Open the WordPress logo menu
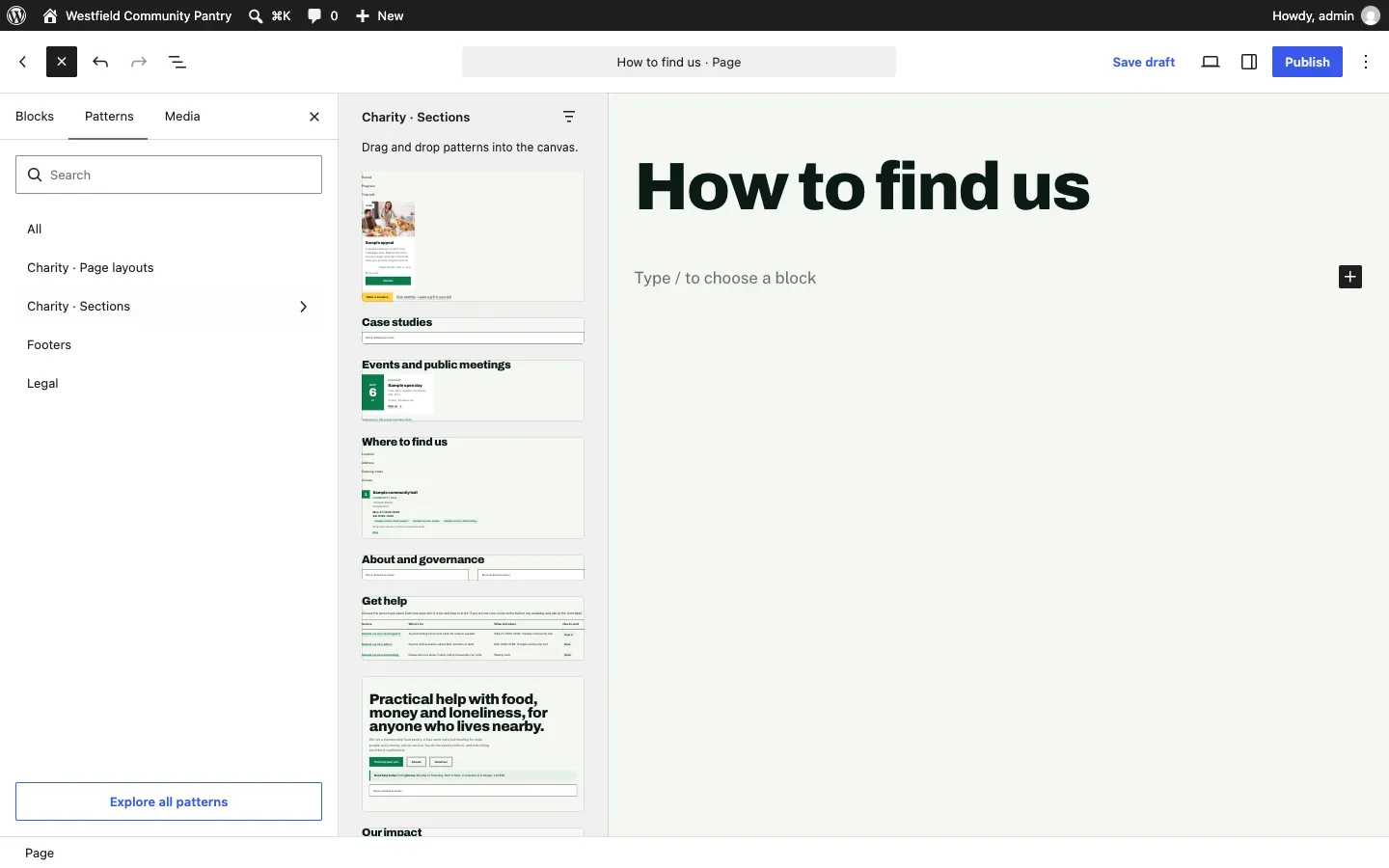This screenshot has height=868, width=1389. [16, 15]
